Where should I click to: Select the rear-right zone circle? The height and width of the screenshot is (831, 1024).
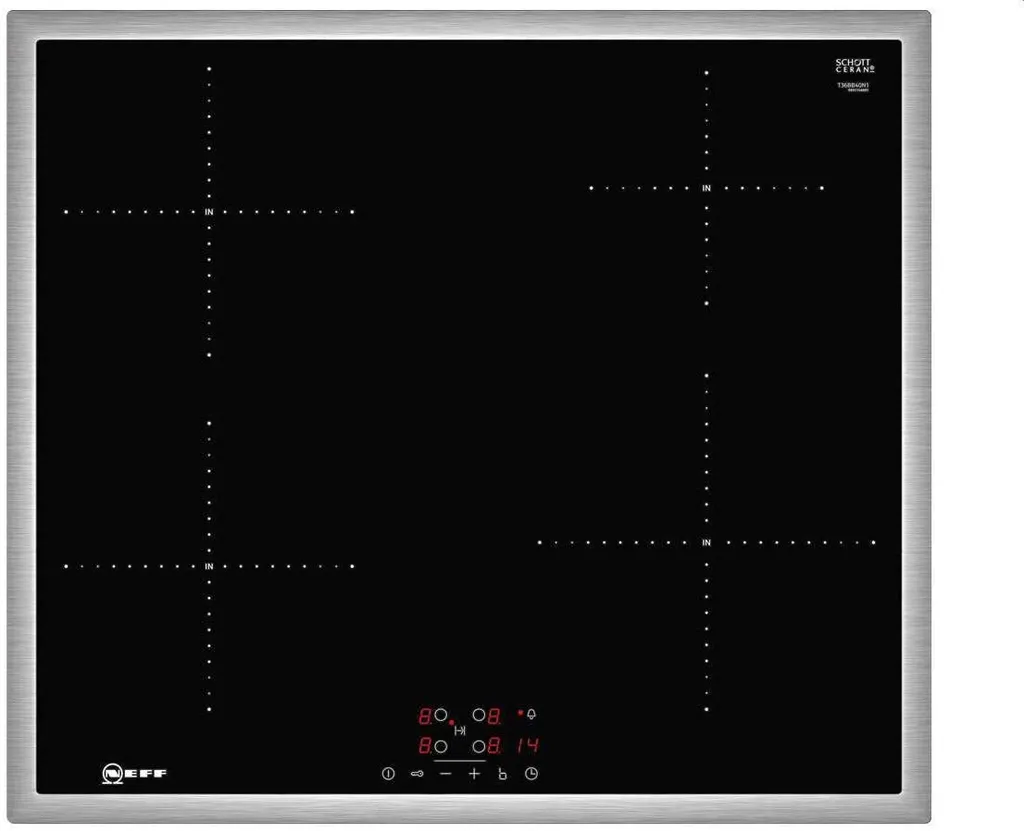point(479,716)
